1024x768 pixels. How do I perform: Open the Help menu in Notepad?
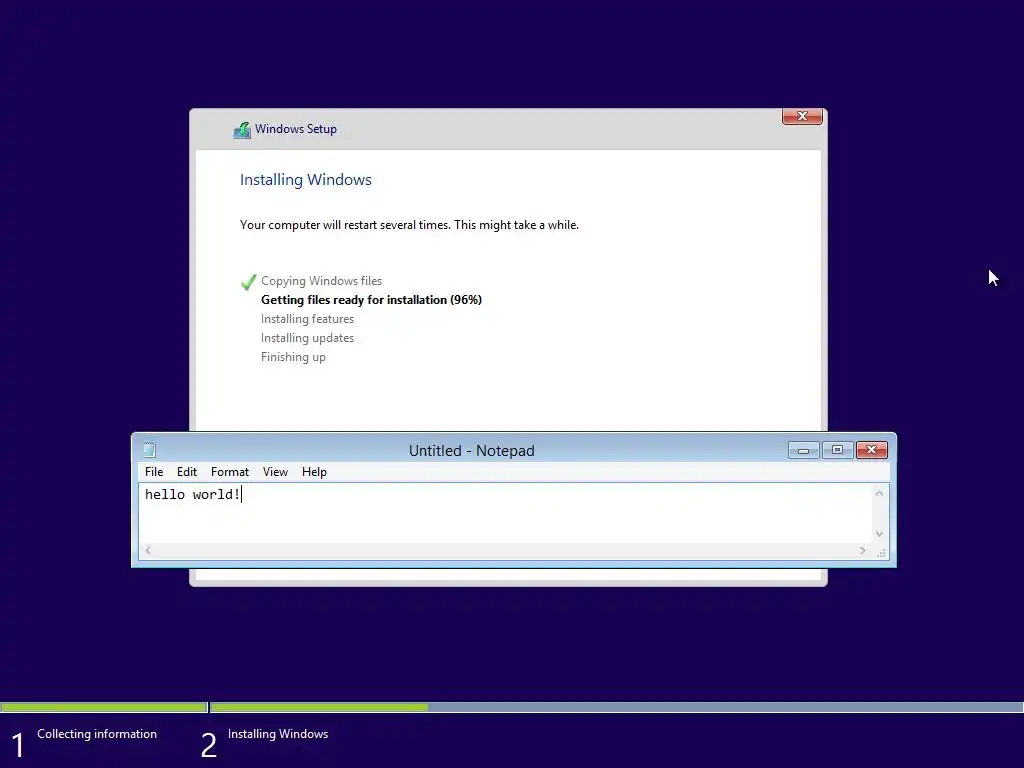pos(314,472)
